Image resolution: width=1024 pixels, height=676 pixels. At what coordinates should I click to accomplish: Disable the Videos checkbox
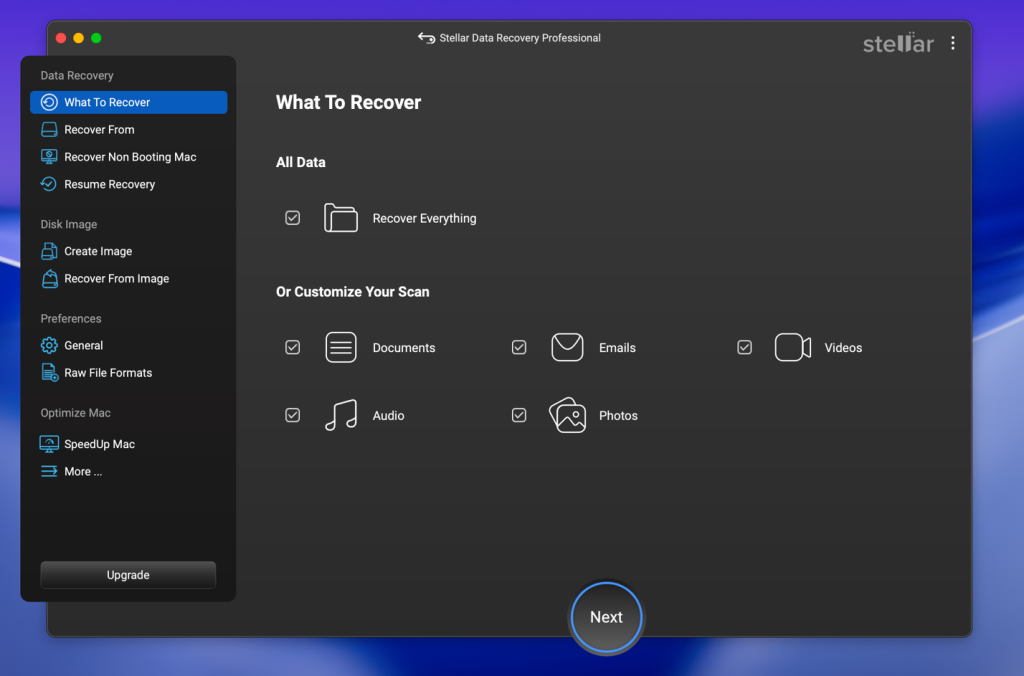(x=745, y=348)
